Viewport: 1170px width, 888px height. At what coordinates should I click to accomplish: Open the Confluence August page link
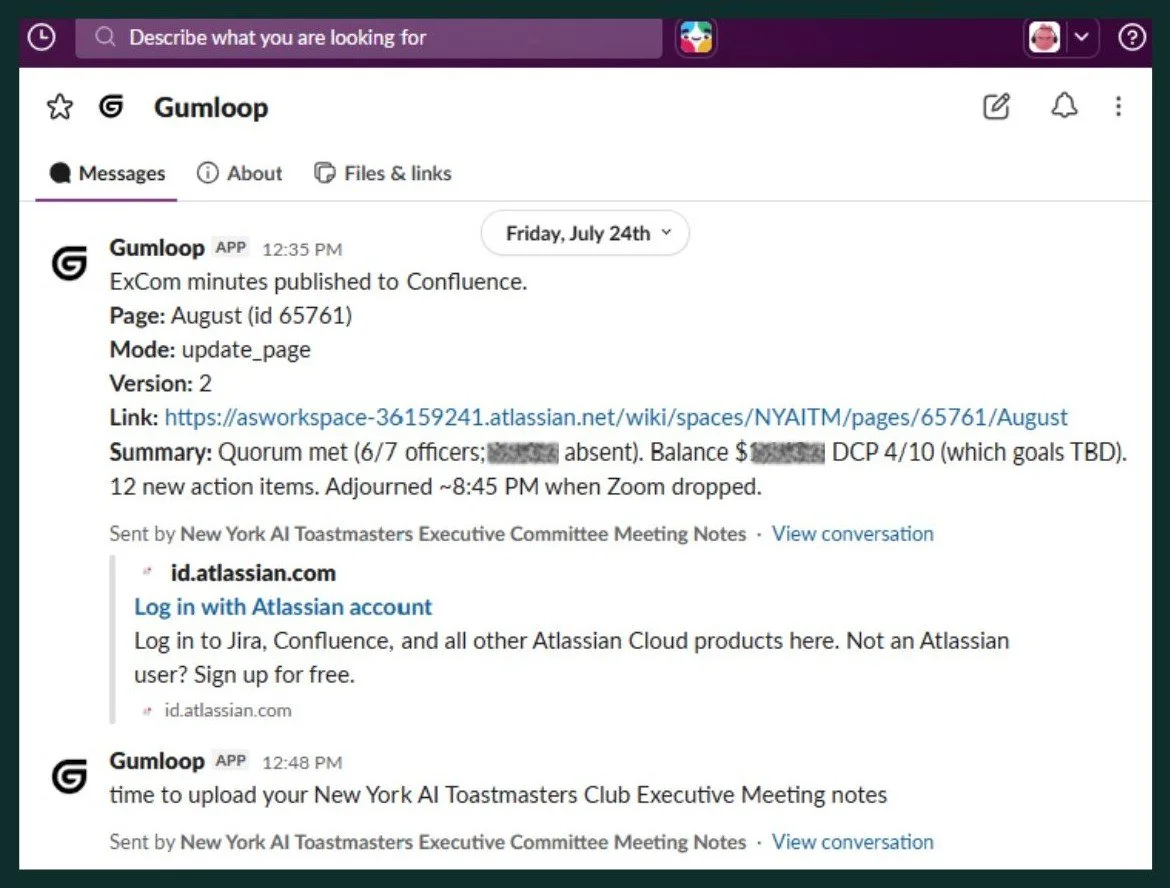tap(616, 417)
